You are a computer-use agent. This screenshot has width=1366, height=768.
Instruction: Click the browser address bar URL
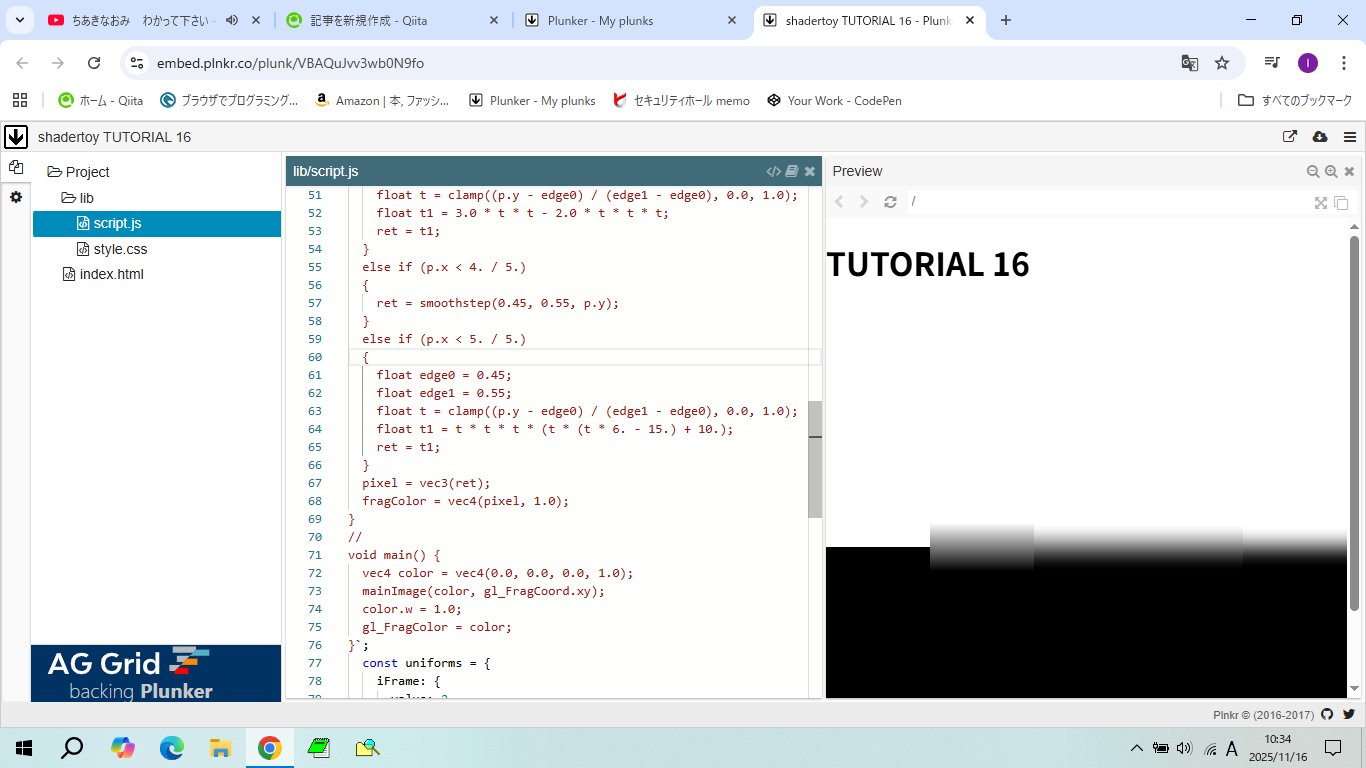291,63
